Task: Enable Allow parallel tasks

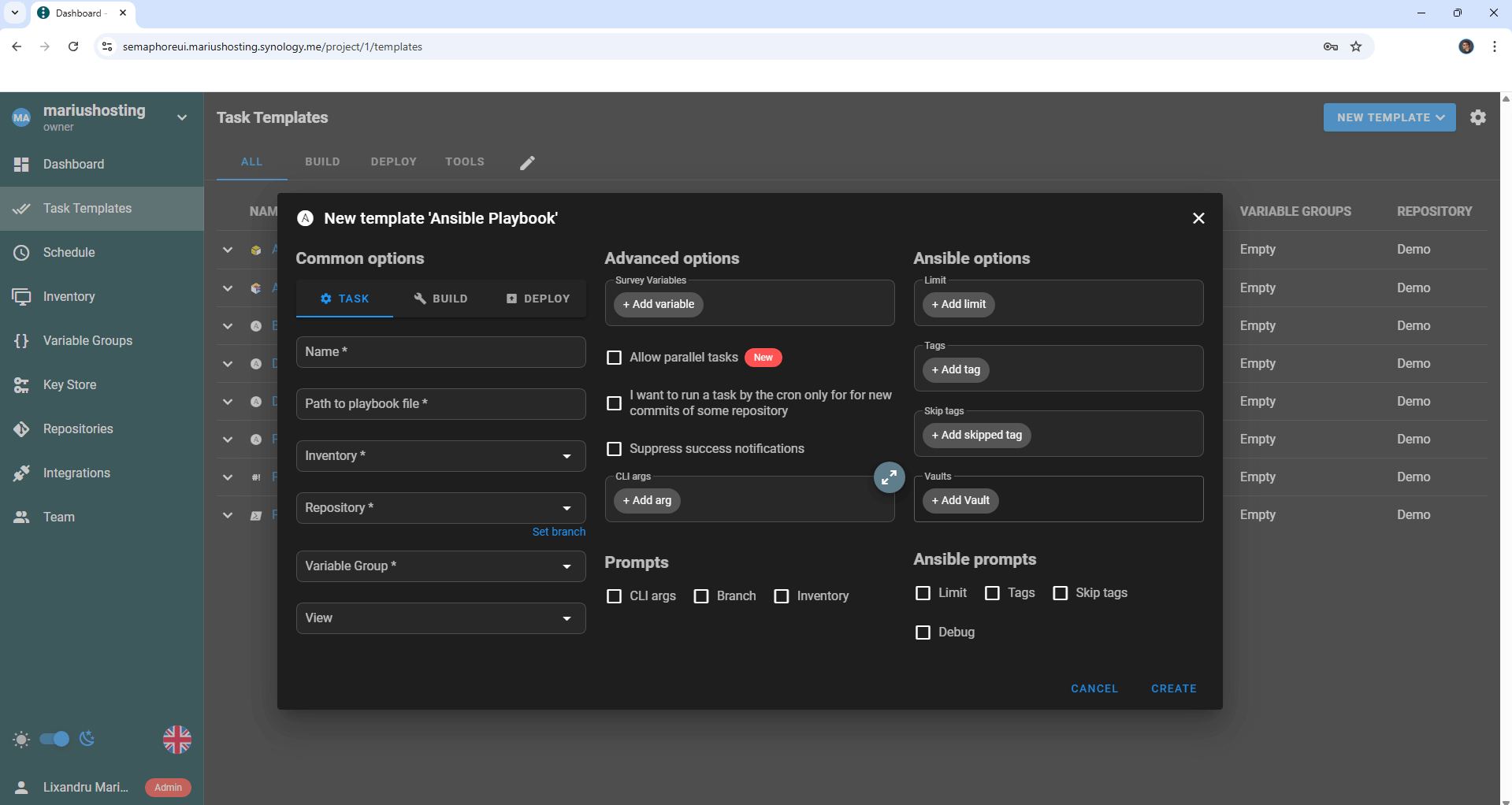Action: point(615,357)
